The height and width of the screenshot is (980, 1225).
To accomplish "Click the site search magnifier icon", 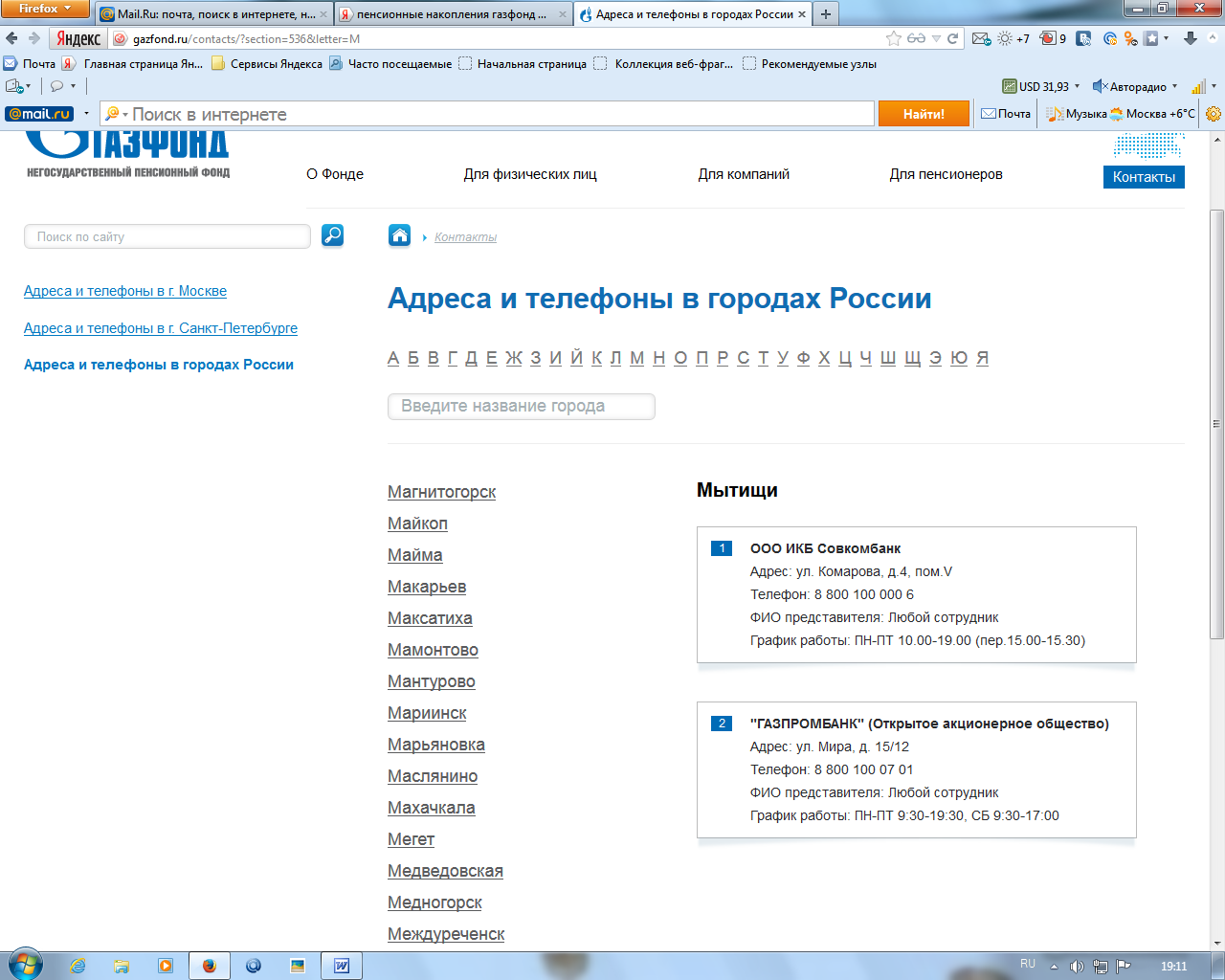I will pos(332,235).
